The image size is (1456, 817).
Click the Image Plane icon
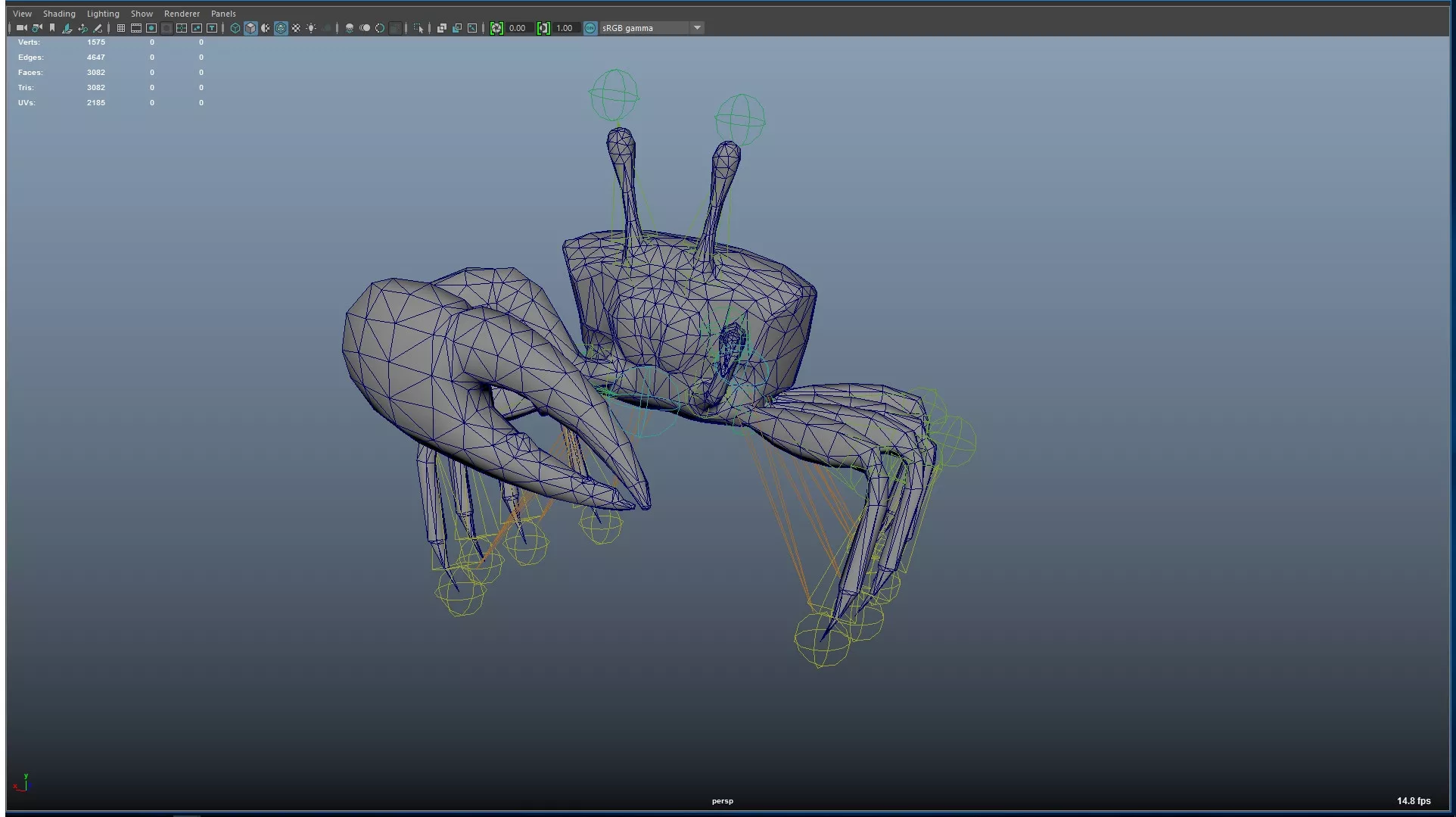[67, 28]
